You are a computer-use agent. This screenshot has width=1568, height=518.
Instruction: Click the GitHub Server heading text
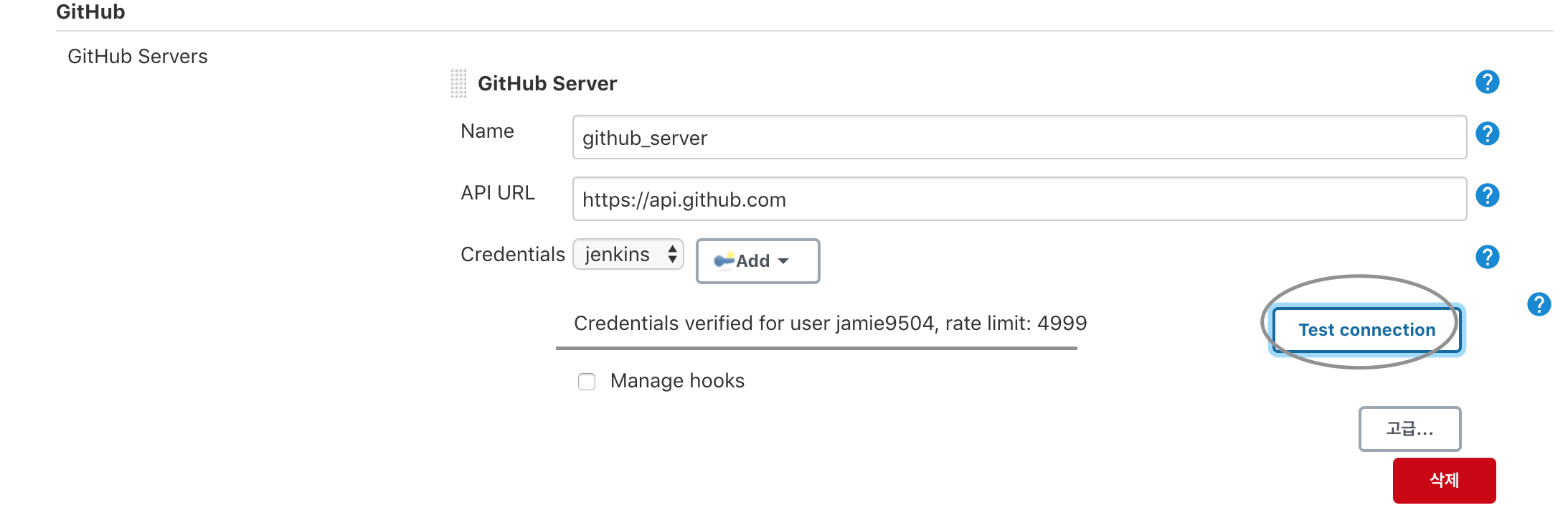point(547,84)
